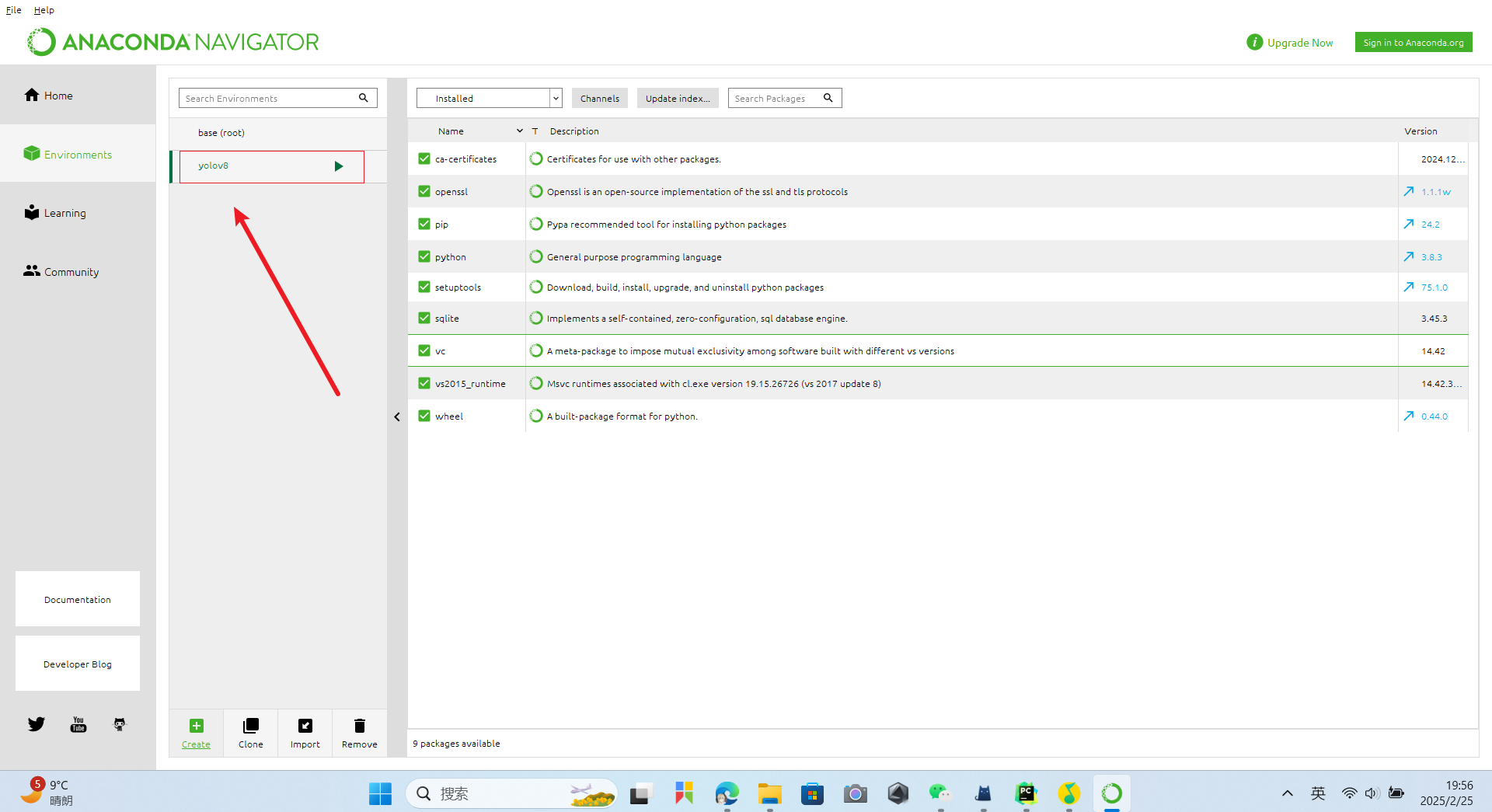Open PyCharm from the taskbar
This screenshot has height=812, width=1492.
[1026, 793]
